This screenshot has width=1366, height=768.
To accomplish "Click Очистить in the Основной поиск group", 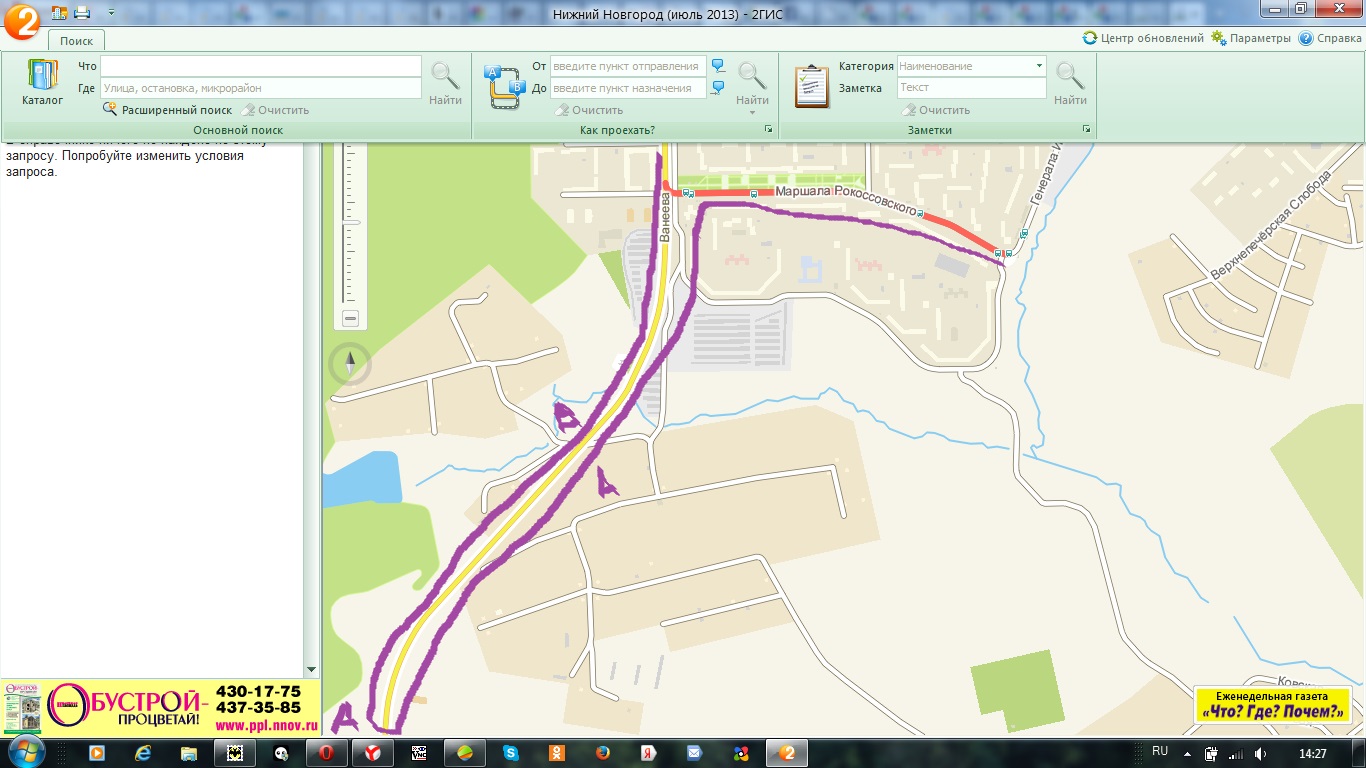I will pos(276,110).
